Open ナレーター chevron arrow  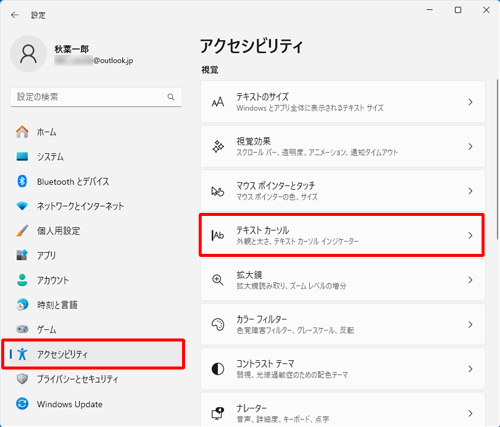(470, 413)
